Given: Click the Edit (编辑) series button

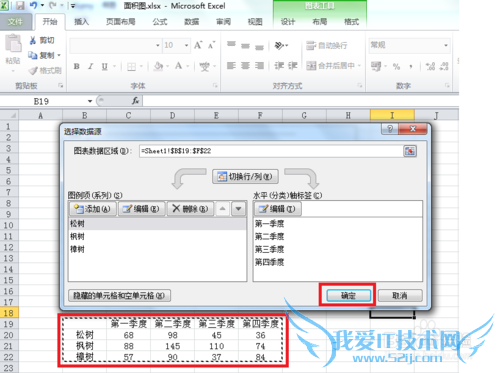Looking at the screenshot, I should click(141, 209).
